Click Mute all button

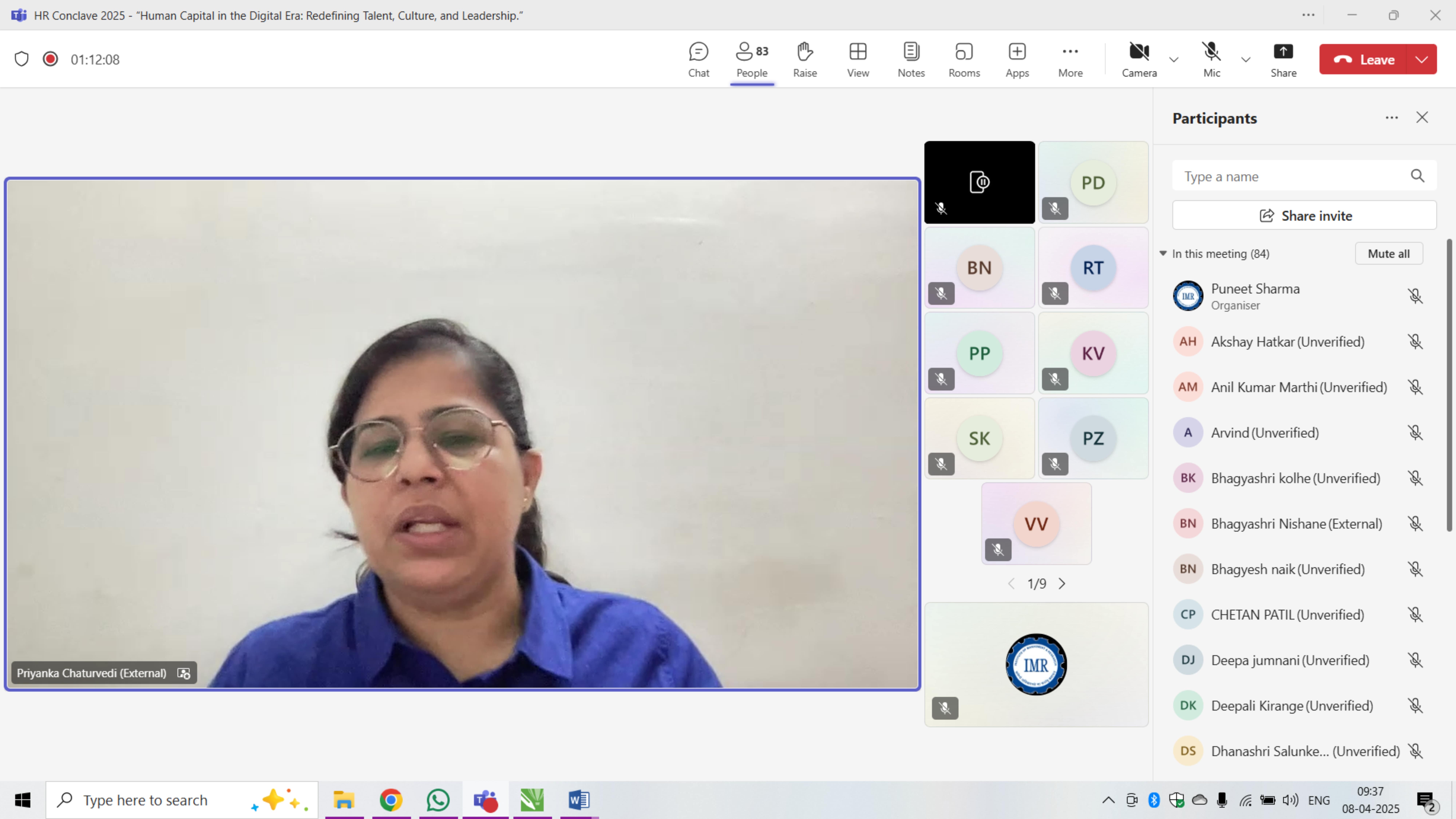pos(1389,254)
